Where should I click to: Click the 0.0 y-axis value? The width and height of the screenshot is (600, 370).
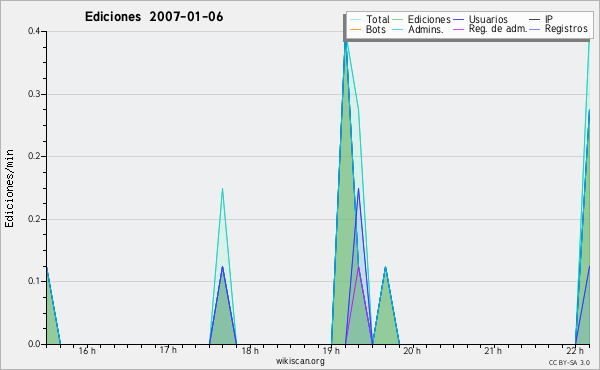coord(34,344)
